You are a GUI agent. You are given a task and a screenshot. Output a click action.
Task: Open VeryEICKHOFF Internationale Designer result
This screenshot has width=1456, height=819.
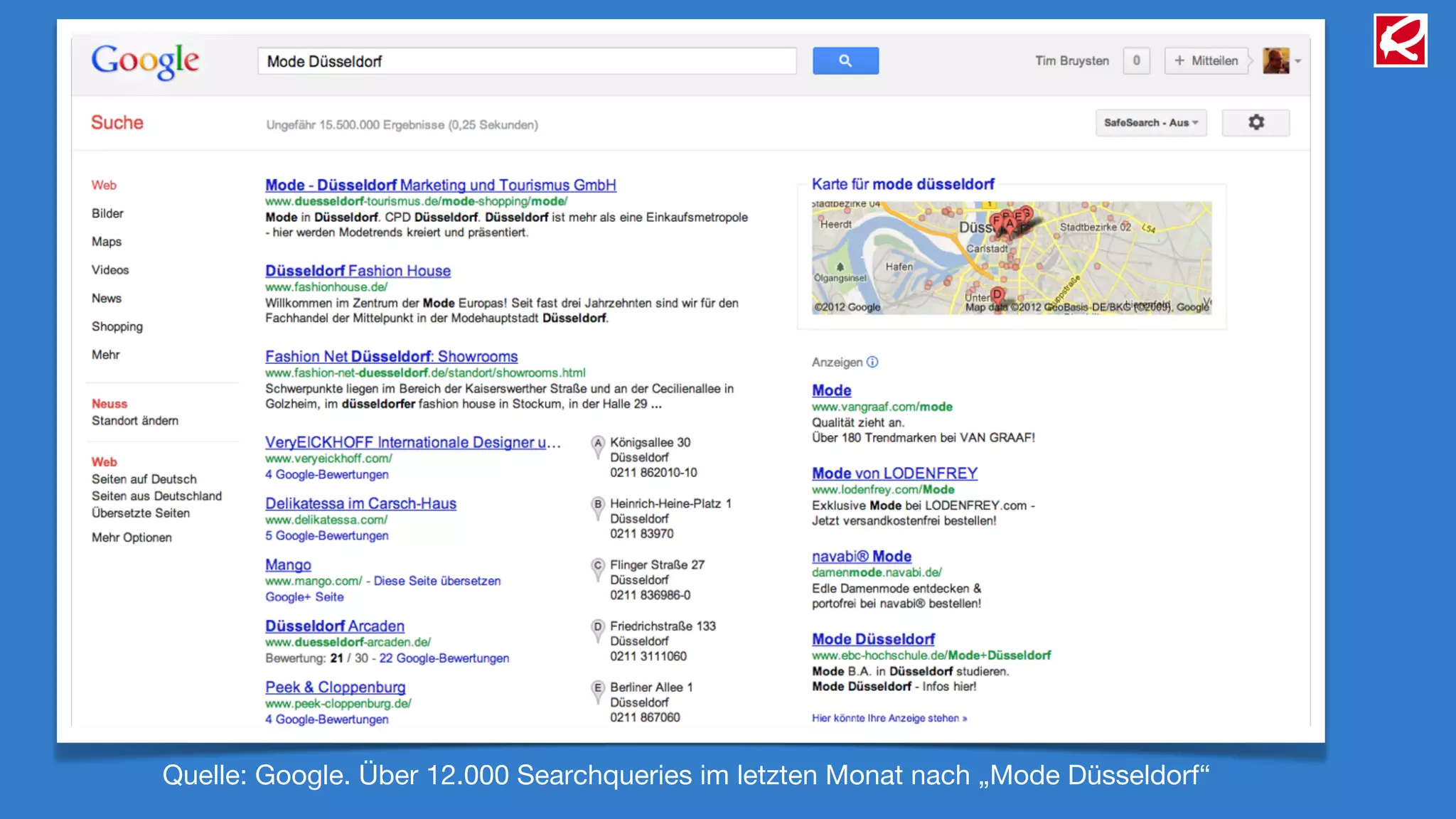[413, 442]
